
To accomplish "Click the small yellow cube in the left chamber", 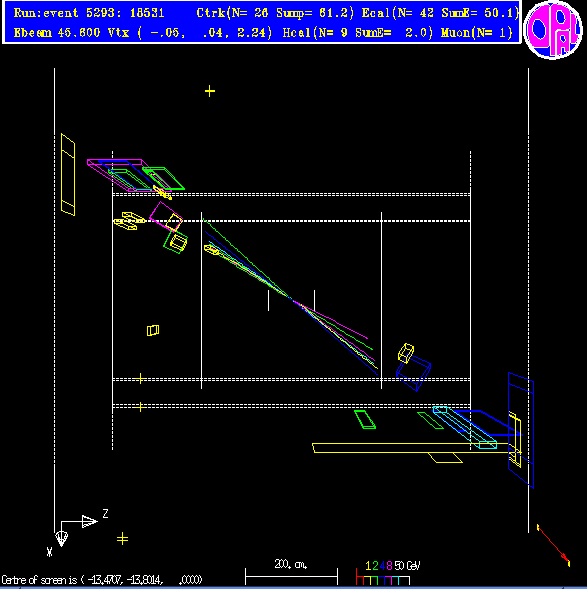I will 153,330.
